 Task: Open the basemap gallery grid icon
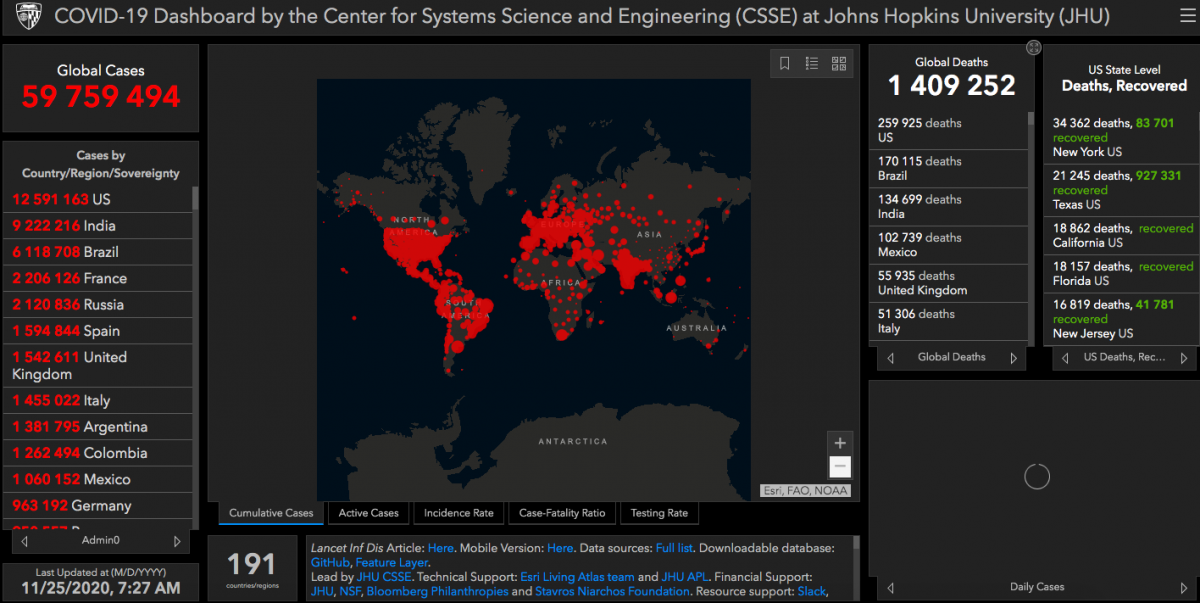[839, 63]
